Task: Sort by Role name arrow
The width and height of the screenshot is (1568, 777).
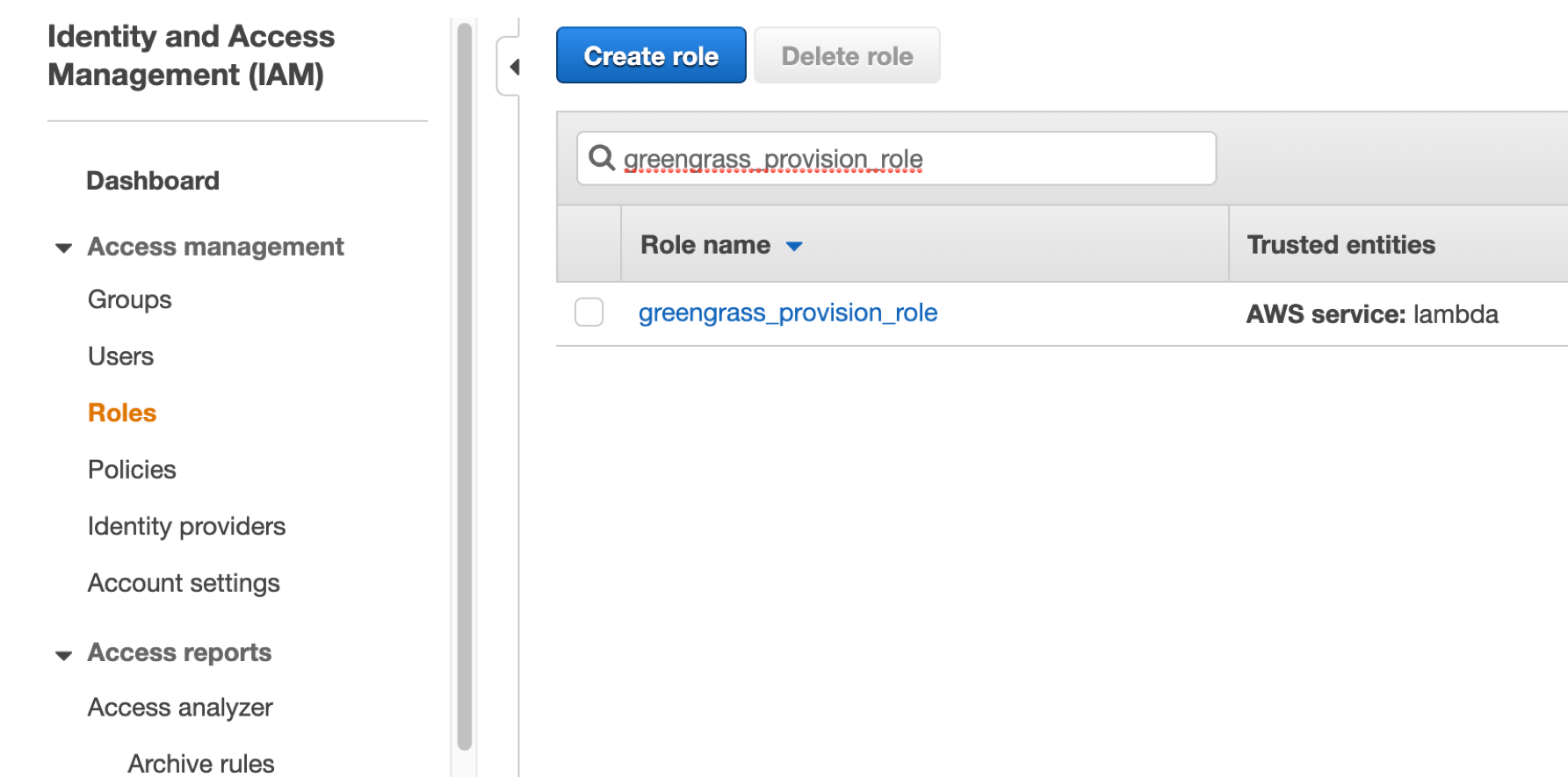Action: tap(794, 247)
